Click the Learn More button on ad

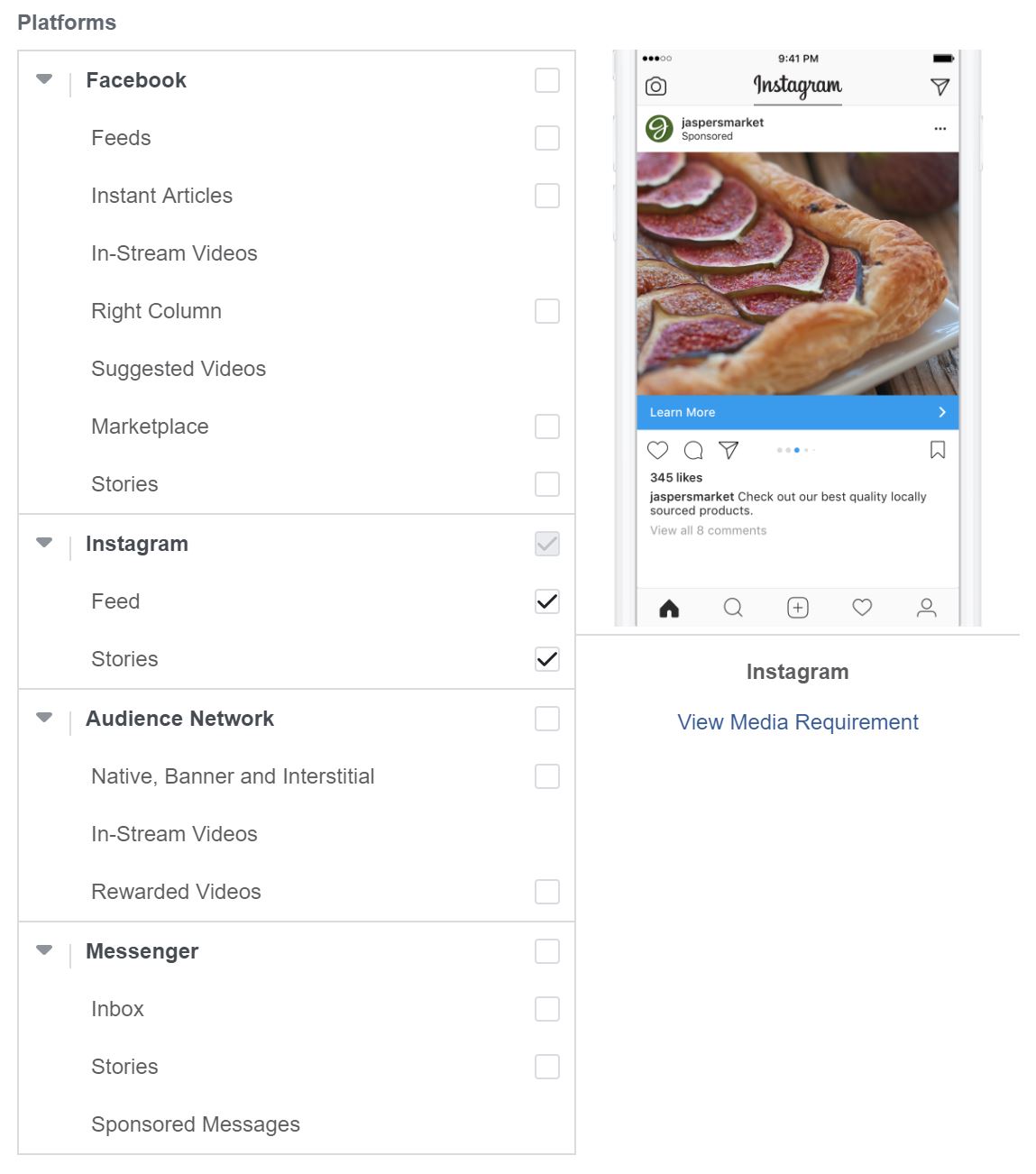pos(797,412)
